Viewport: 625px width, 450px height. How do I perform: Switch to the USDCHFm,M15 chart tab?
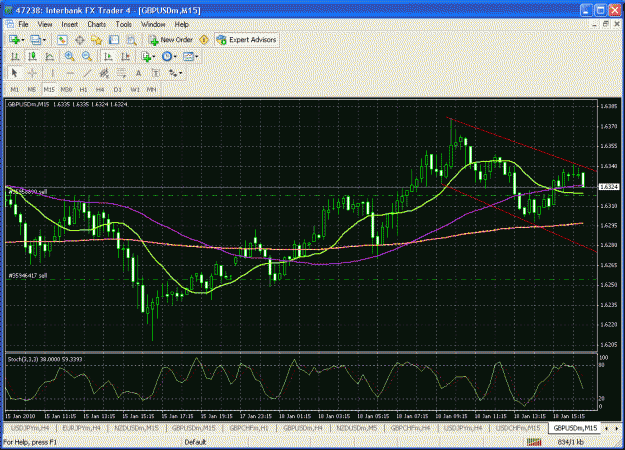pyautogui.click(x=518, y=428)
